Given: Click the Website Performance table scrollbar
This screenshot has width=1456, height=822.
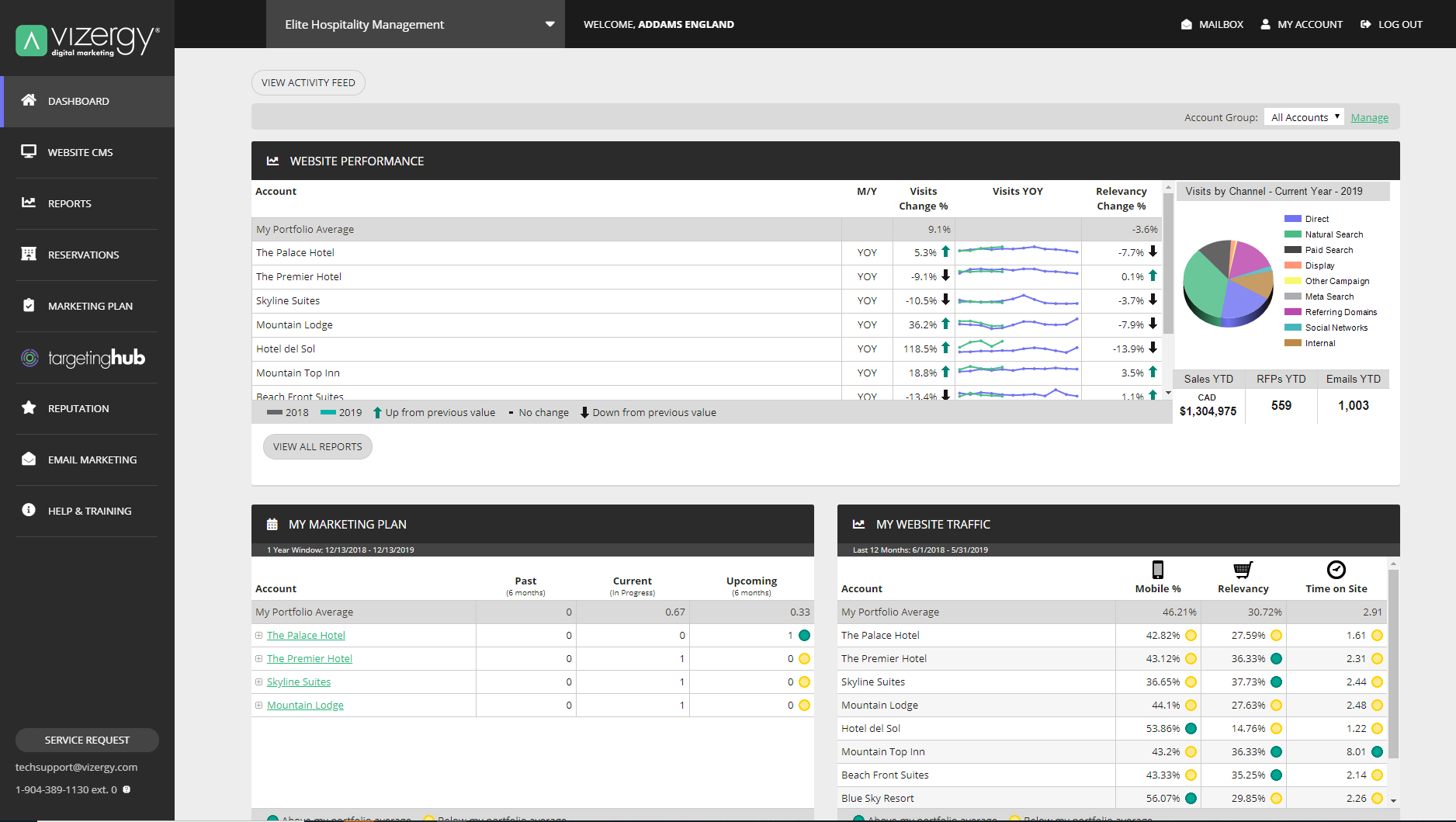Looking at the screenshot, I should coord(1168,264).
